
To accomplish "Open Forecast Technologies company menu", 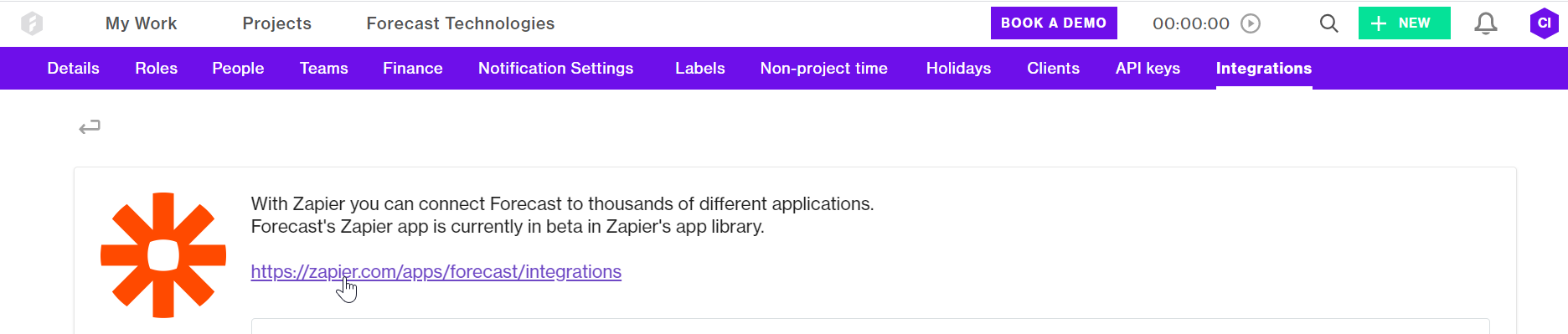I will click(461, 23).
